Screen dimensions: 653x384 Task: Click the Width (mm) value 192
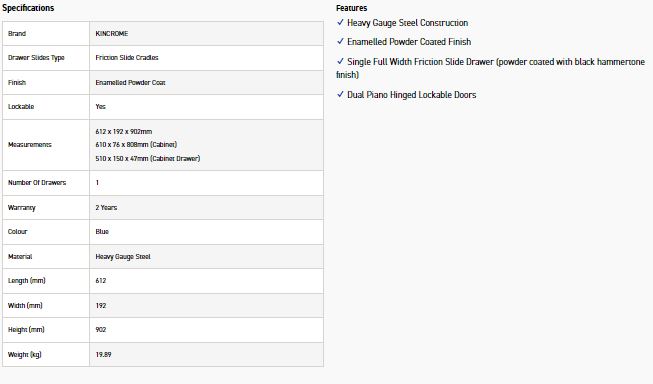pyautogui.click(x=101, y=305)
